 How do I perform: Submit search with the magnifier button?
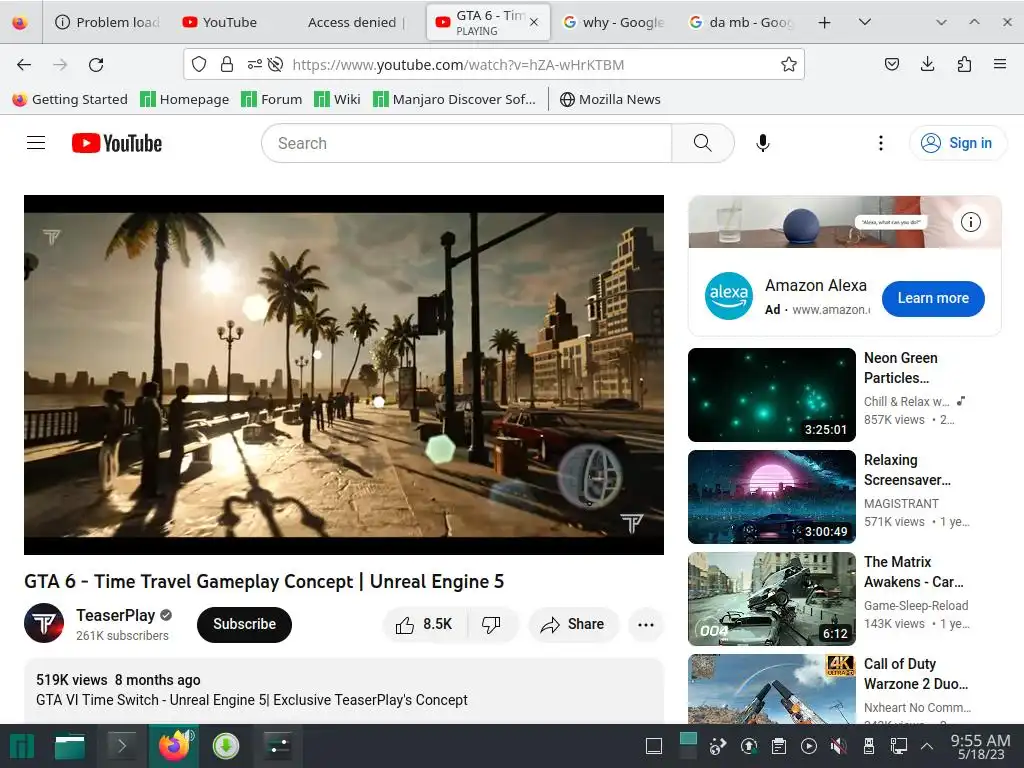coord(703,143)
